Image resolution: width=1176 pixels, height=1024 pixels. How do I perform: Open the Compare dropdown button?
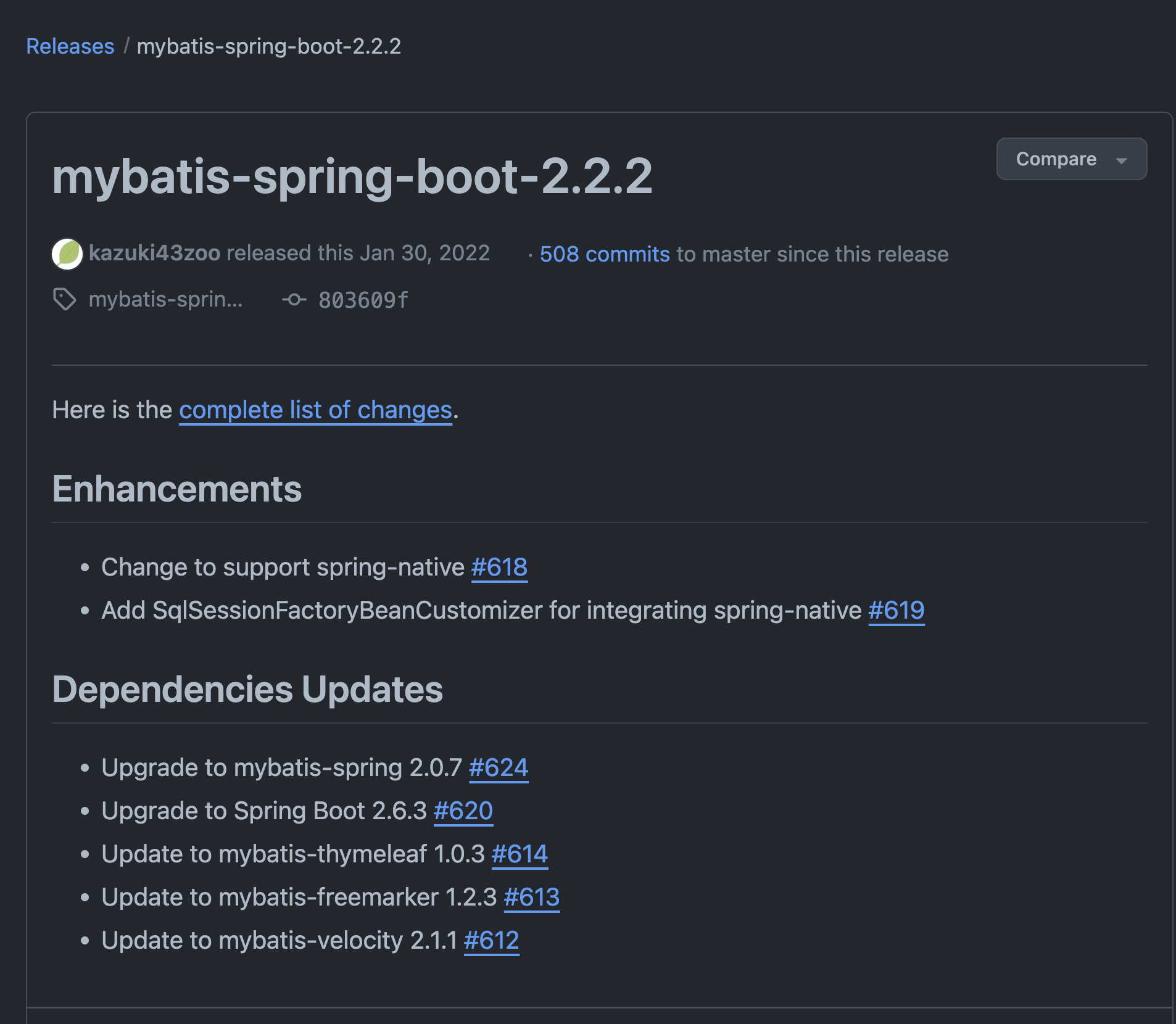point(1072,159)
